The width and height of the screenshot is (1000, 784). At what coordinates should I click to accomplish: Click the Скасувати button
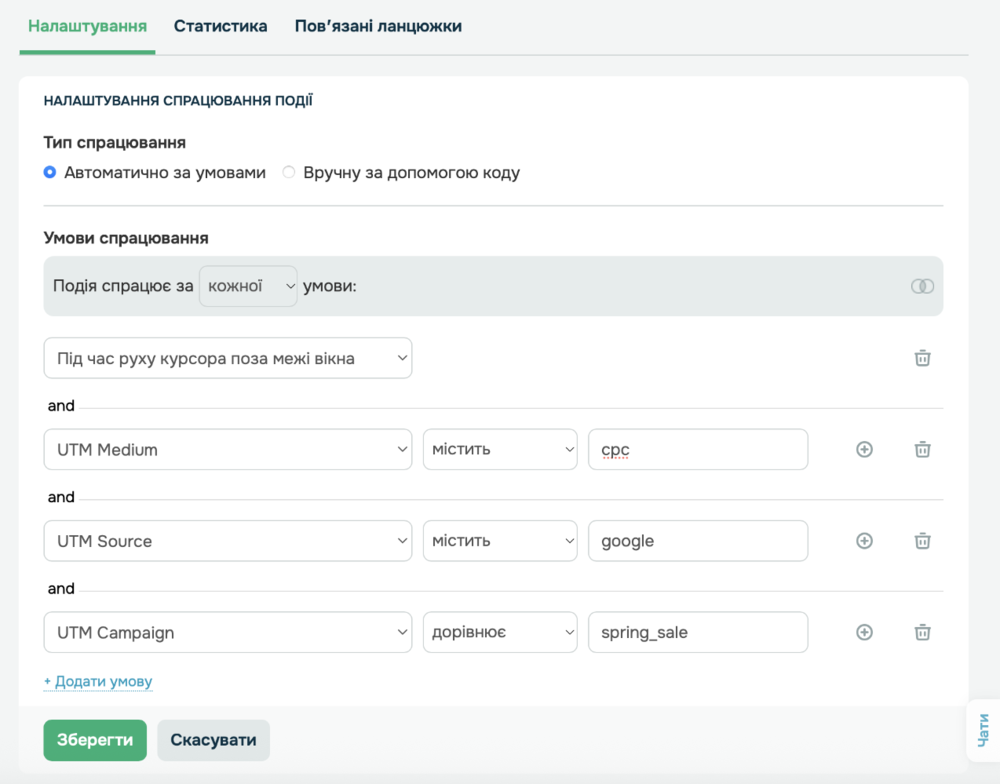[213, 740]
